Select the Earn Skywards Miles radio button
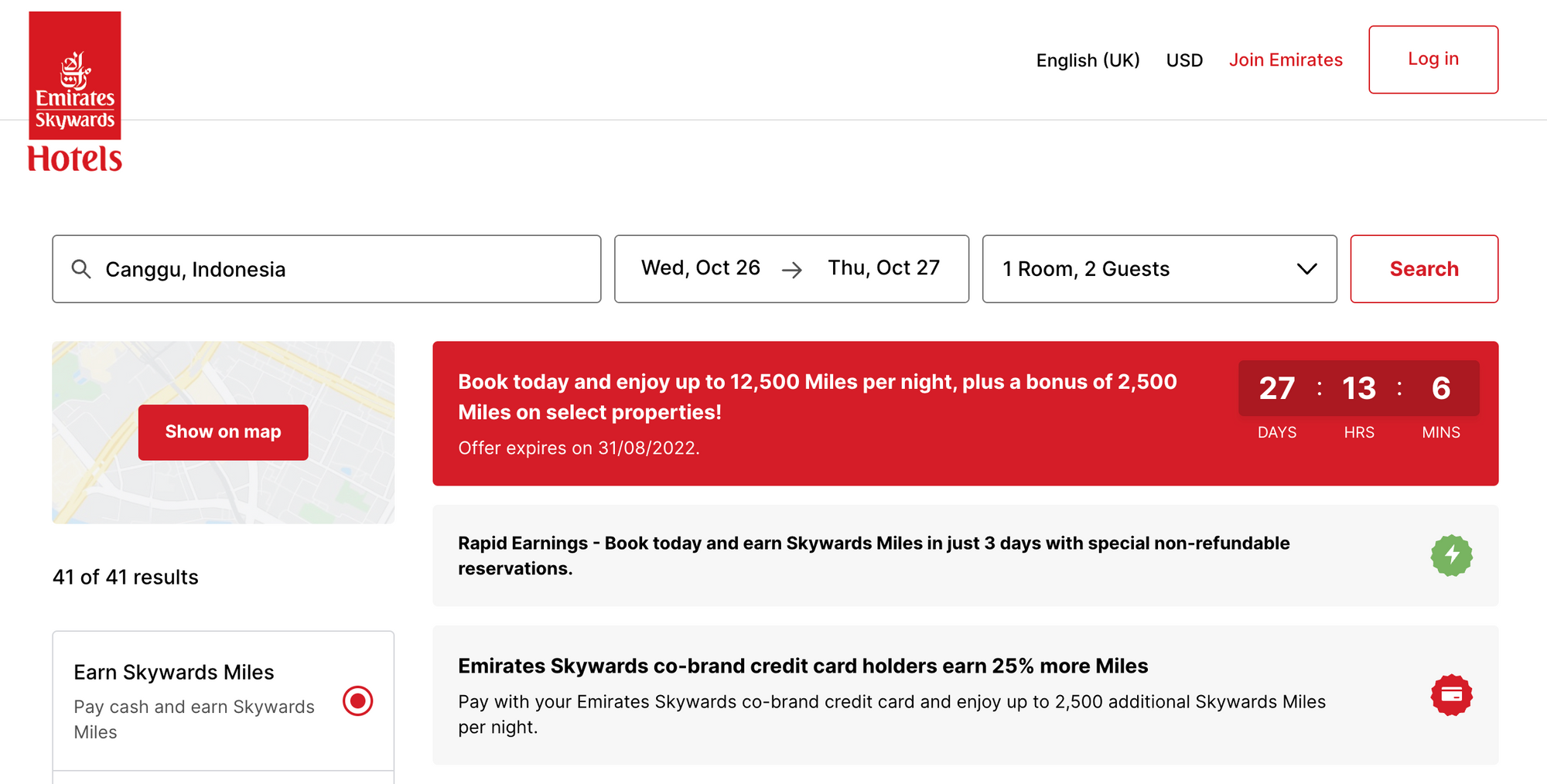Image resolution: width=1547 pixels, height=784 pixels. (357, 700)
